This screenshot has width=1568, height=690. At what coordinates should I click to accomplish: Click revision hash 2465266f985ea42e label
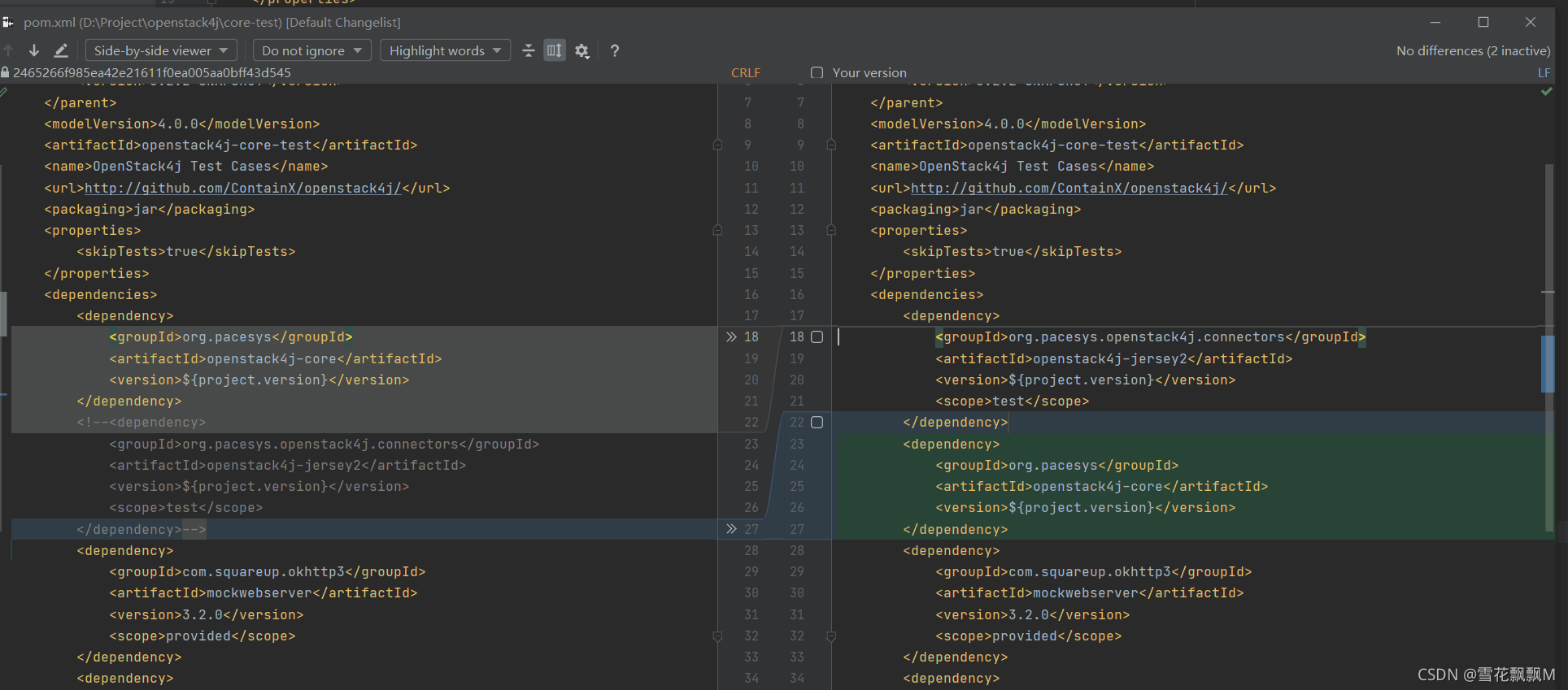click(x=152, y=72)
